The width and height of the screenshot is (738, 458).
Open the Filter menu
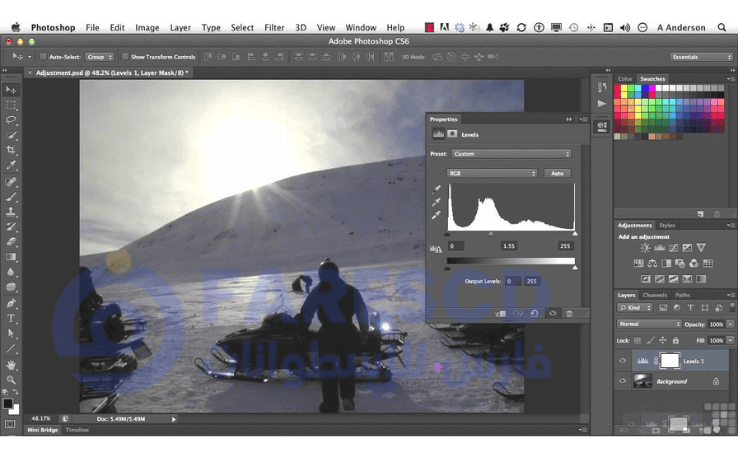(x=274, y=28)
